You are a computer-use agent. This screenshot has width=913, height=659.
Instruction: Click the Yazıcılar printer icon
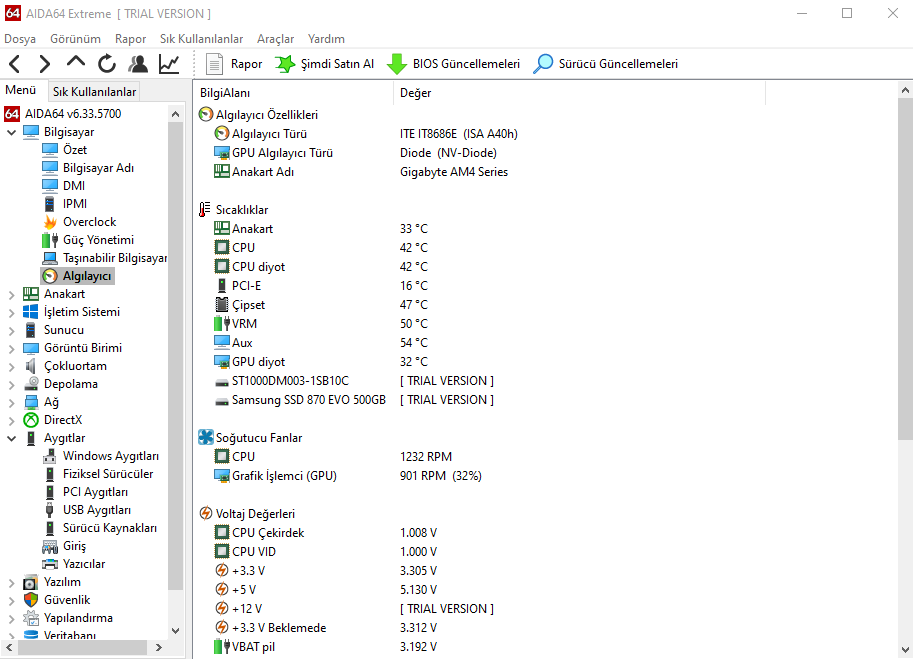pos(51,564)
